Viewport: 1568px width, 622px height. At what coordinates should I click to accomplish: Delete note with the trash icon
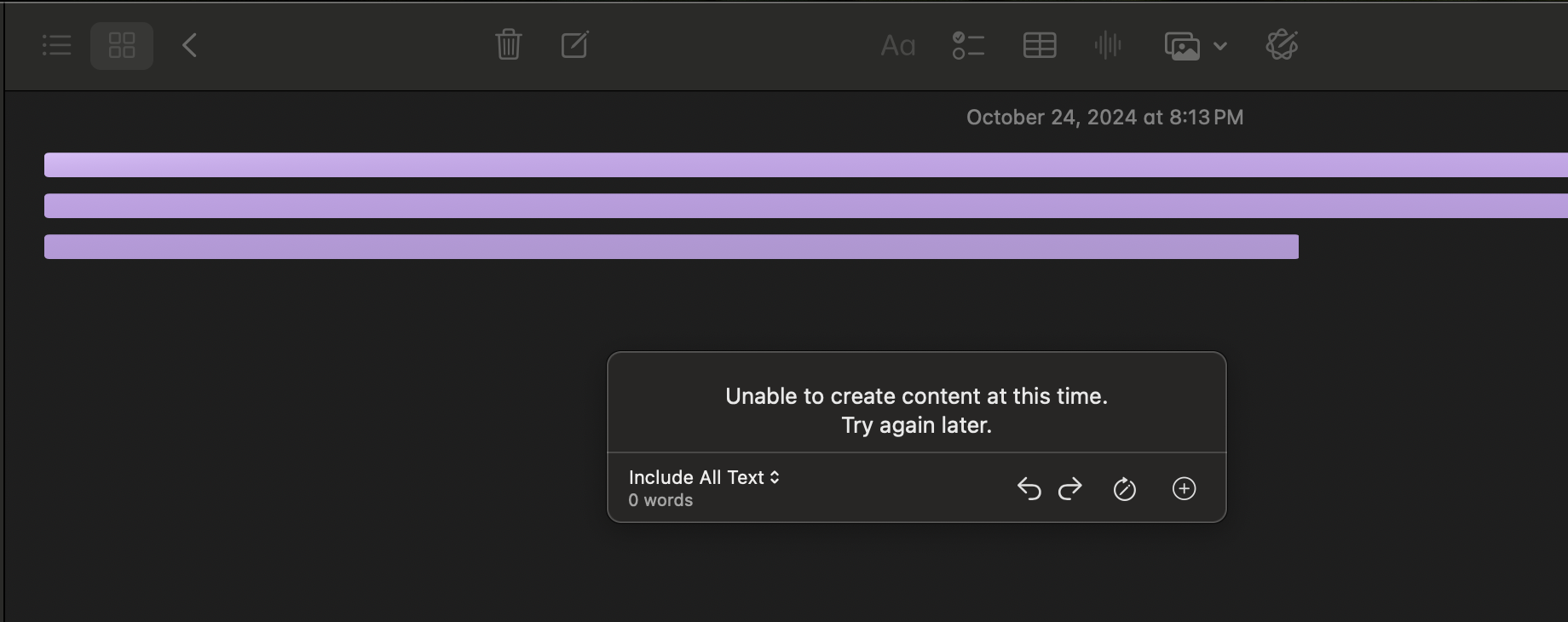[509, 44]
